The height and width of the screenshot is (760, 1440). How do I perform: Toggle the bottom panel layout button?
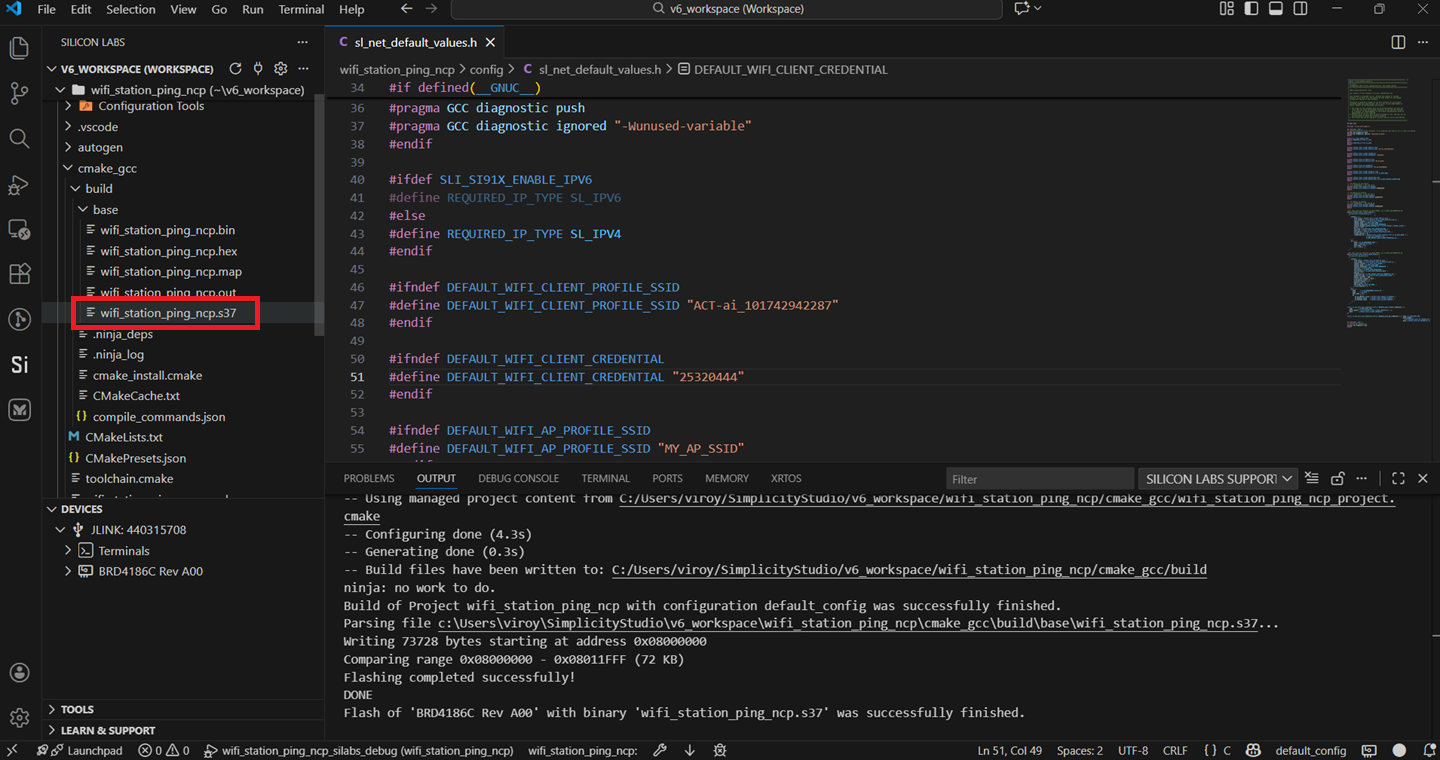(1276, 9)
